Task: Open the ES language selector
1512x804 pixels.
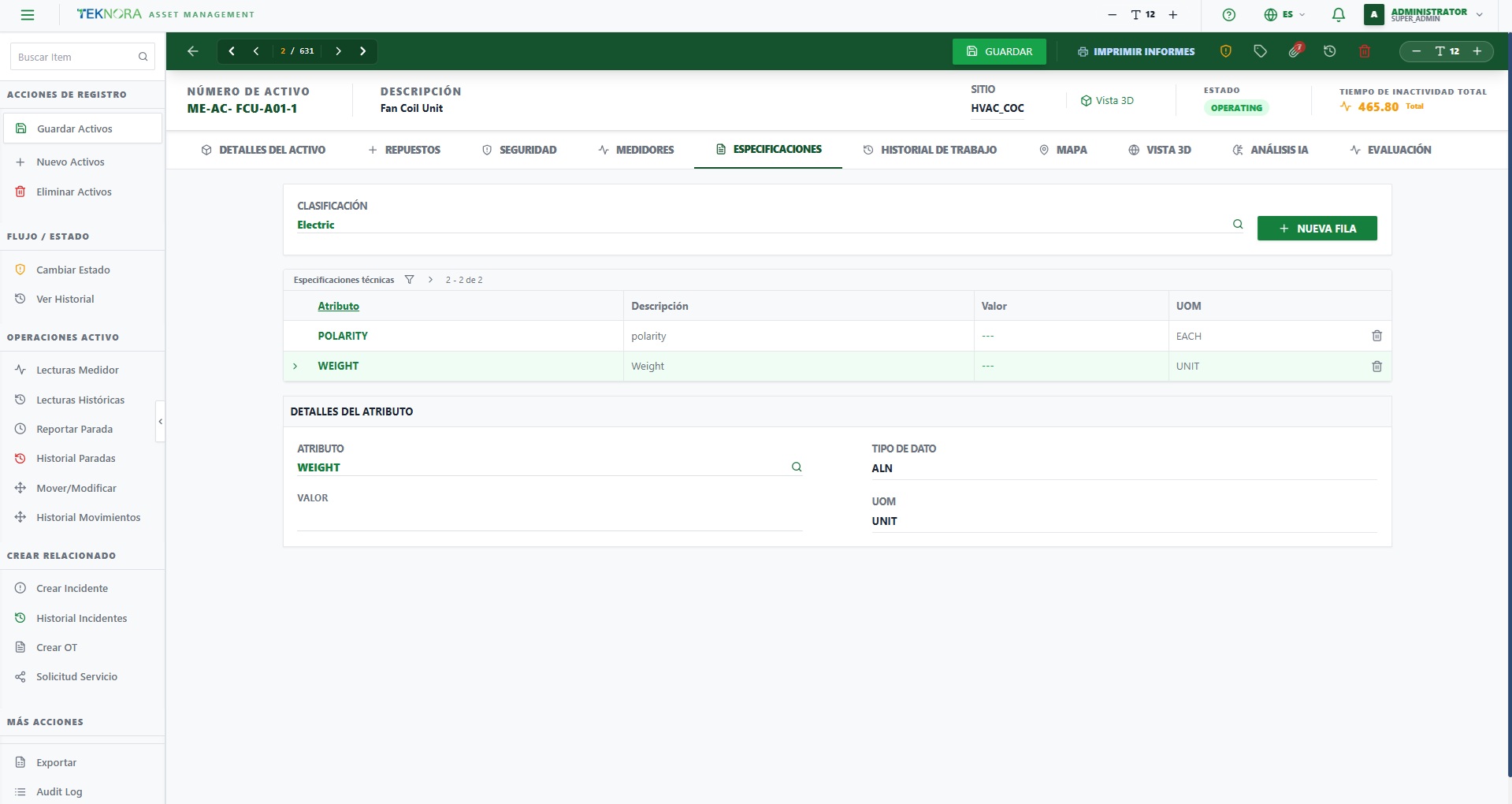Action: pos(1284,15)
